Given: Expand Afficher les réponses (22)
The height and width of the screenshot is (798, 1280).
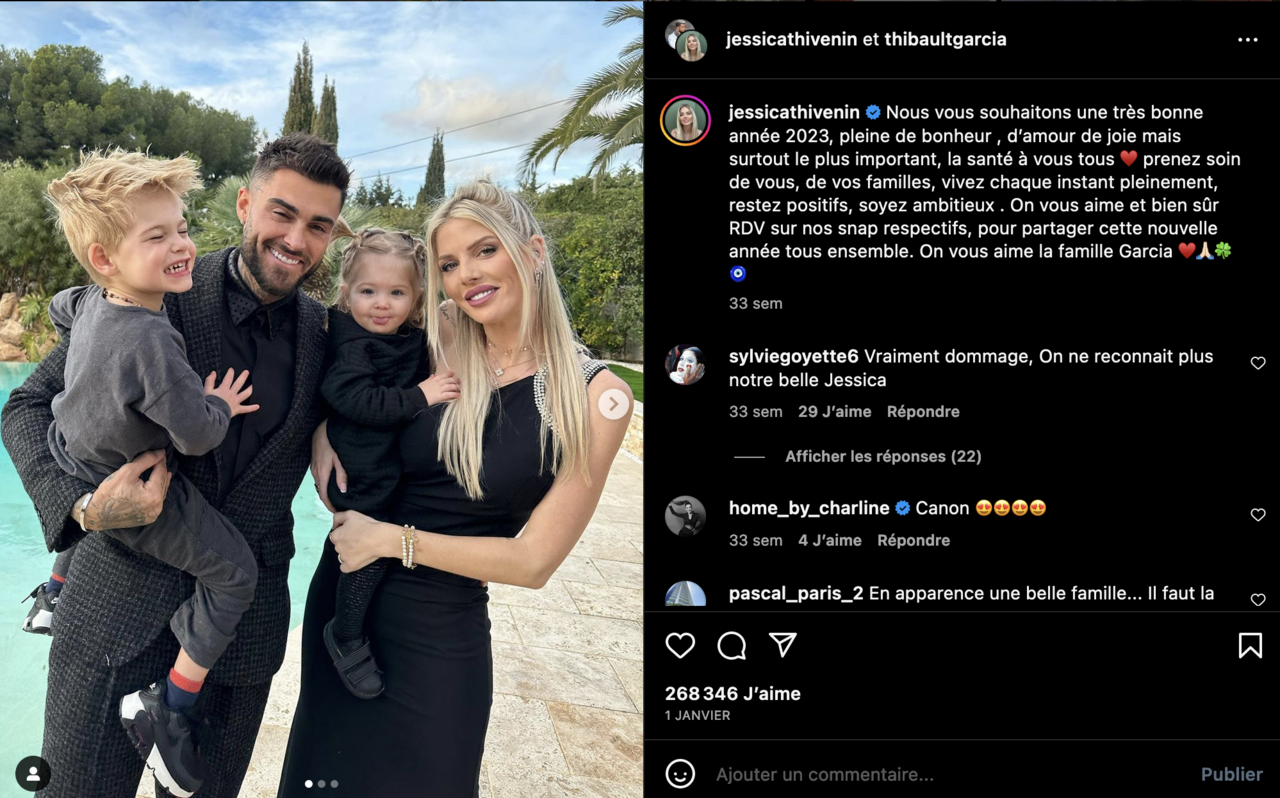Looking at the screenshot, I should pos(883,456).
